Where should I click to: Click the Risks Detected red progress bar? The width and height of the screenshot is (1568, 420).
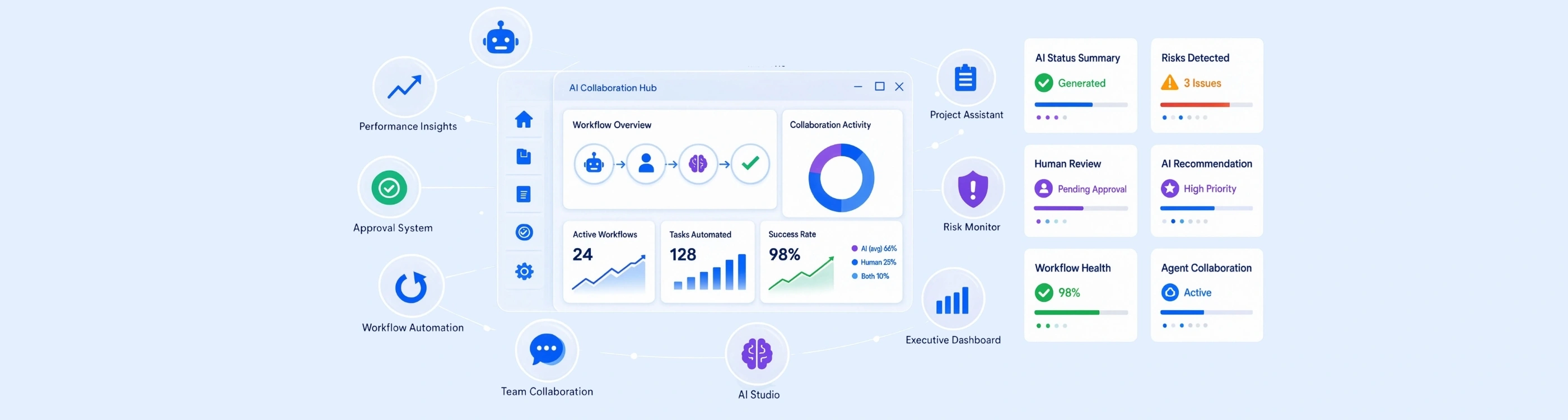1206,105
